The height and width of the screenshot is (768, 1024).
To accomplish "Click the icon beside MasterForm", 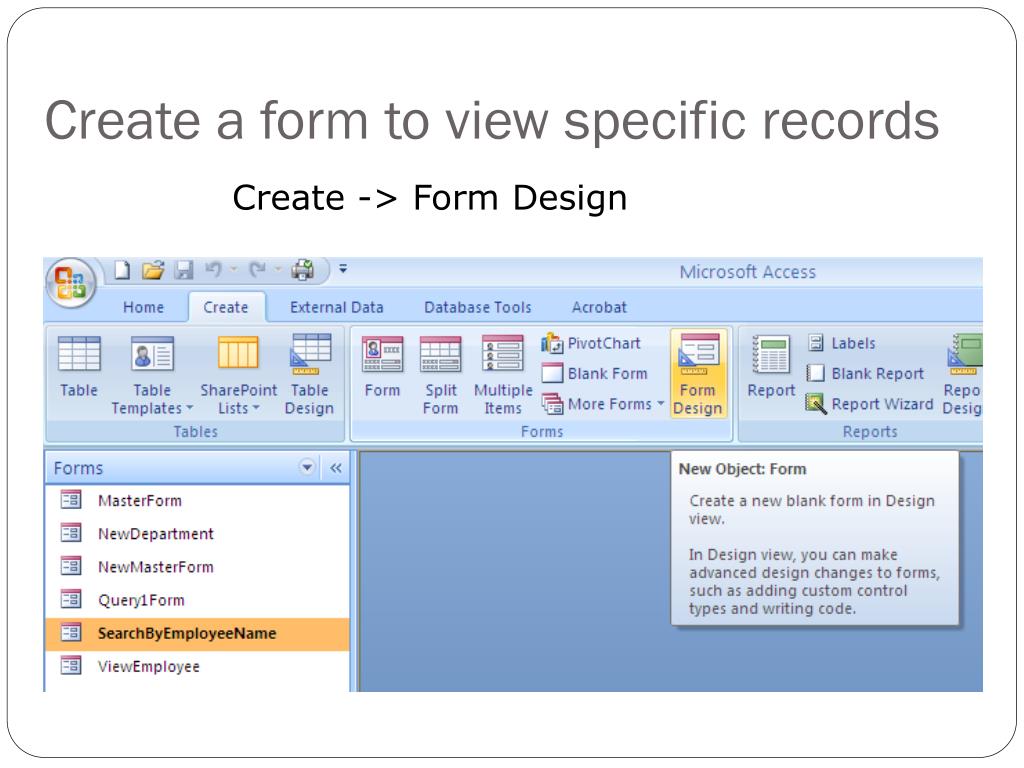I will pos(71,500).
